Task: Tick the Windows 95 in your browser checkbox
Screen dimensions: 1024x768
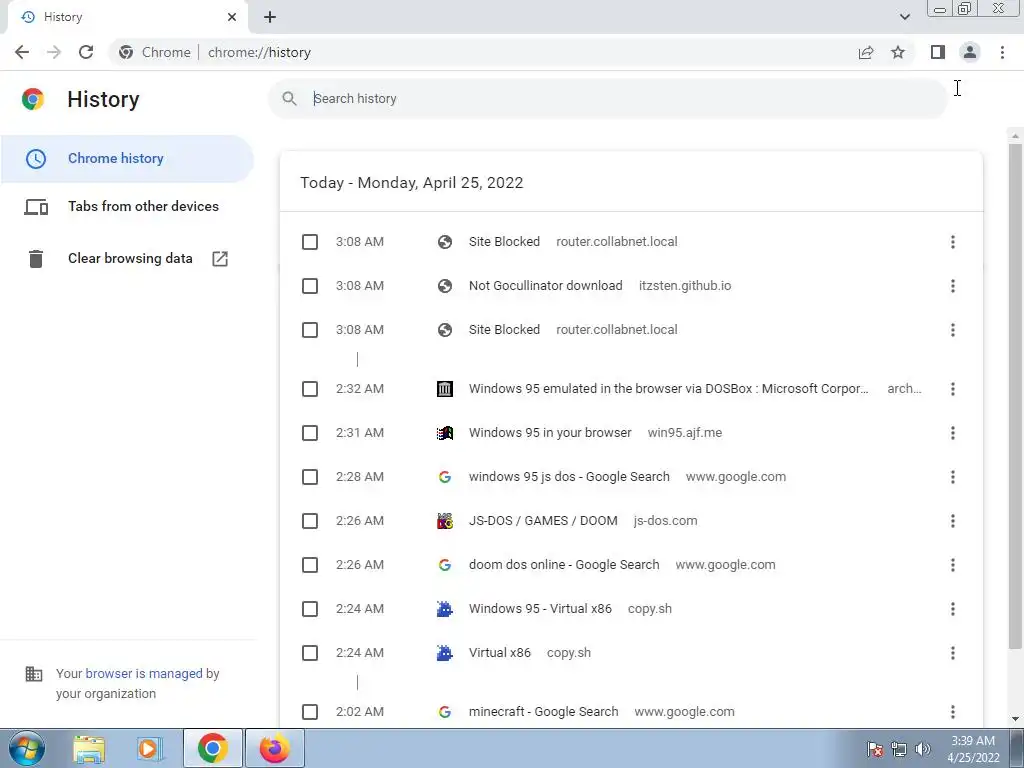Action: (x=310, y=433)
